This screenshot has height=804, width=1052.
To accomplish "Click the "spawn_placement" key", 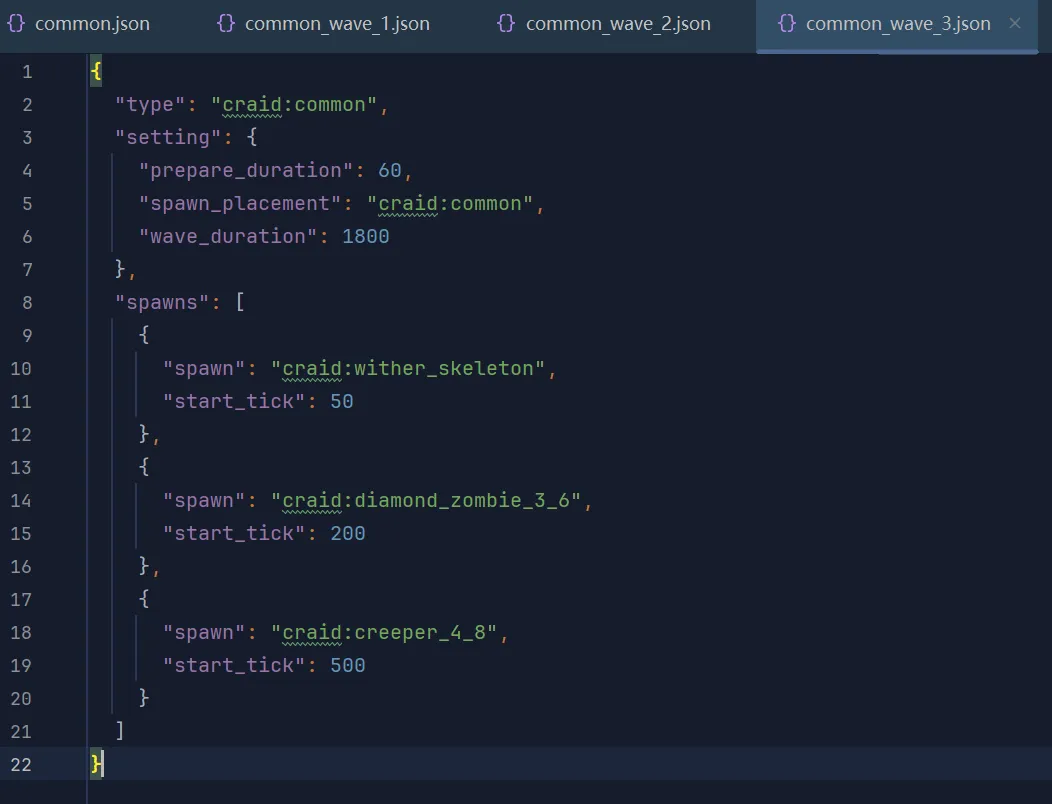I will [x=240, y=204].
